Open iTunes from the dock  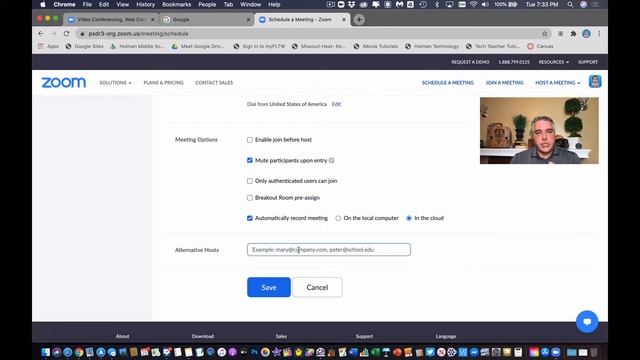click(x=222, y=352)
